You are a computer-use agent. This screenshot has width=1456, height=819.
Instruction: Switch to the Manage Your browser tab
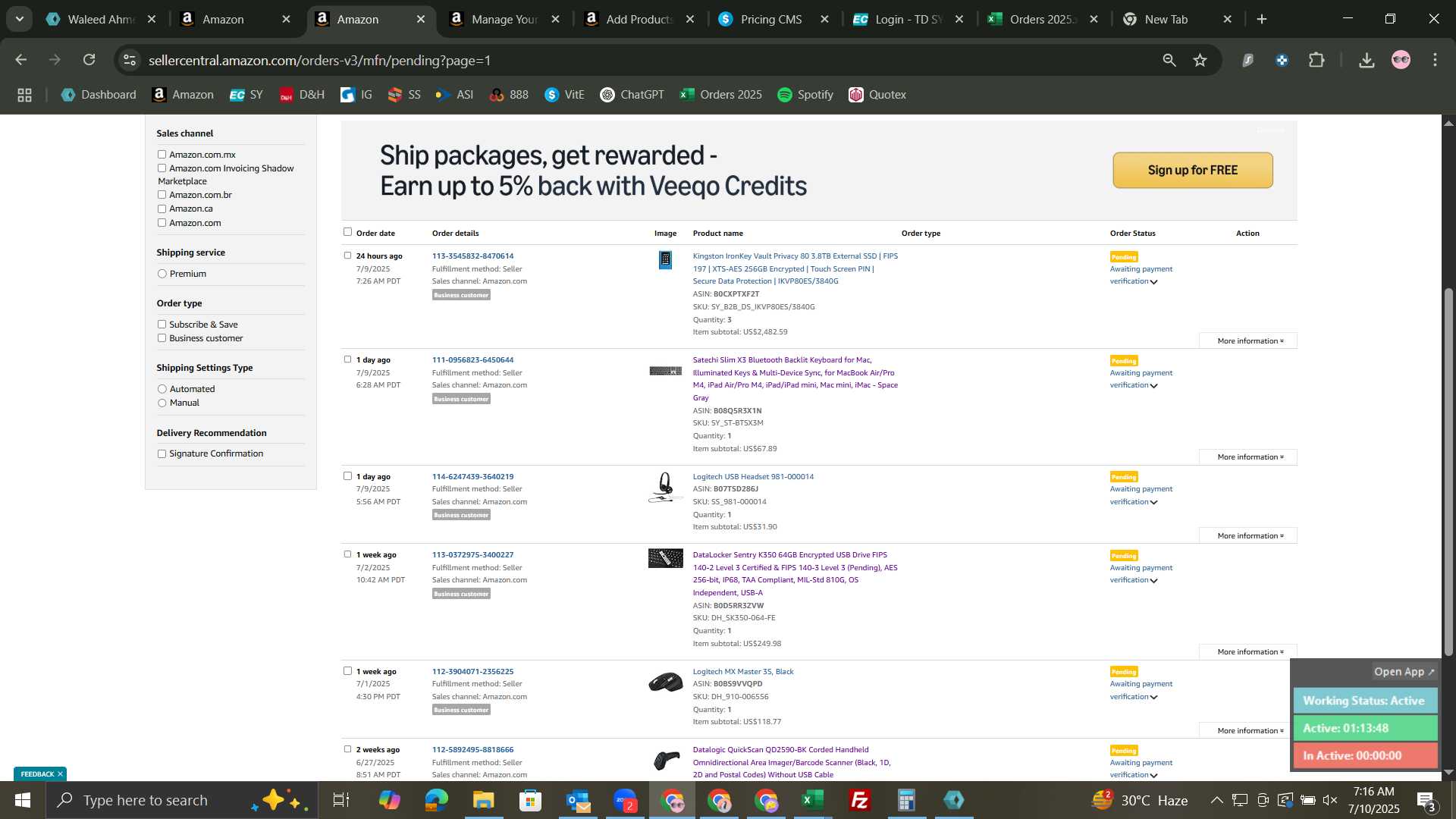[504, 19]
